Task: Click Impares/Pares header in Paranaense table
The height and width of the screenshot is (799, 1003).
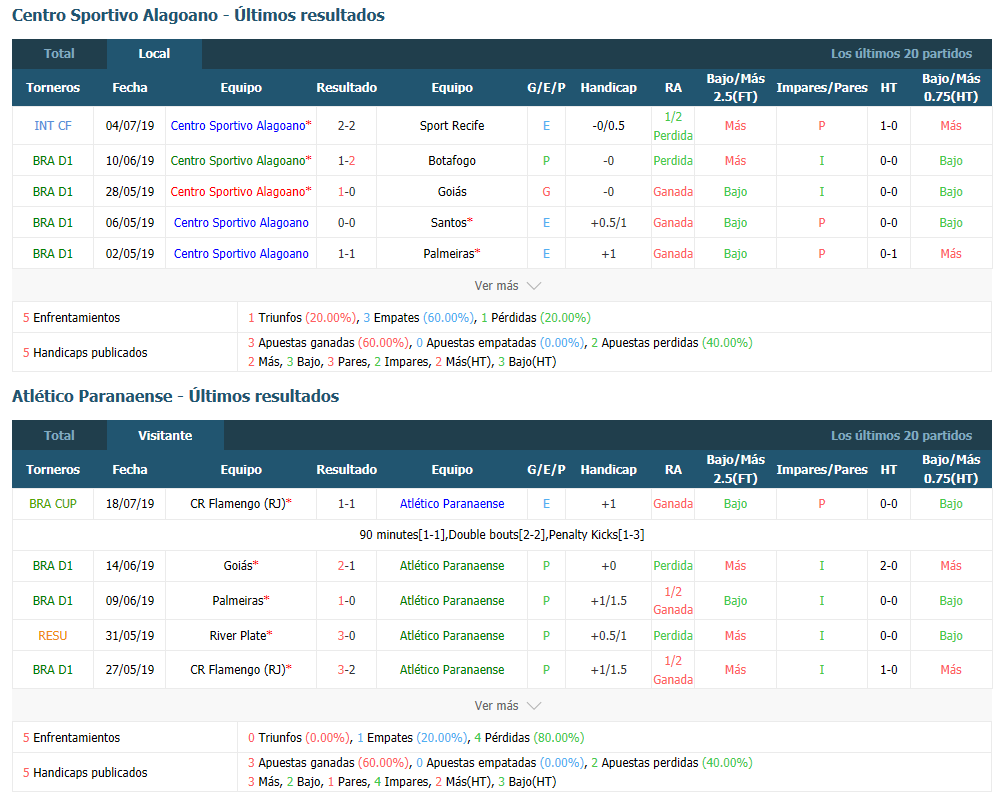Action: click(x=821, y=470)
